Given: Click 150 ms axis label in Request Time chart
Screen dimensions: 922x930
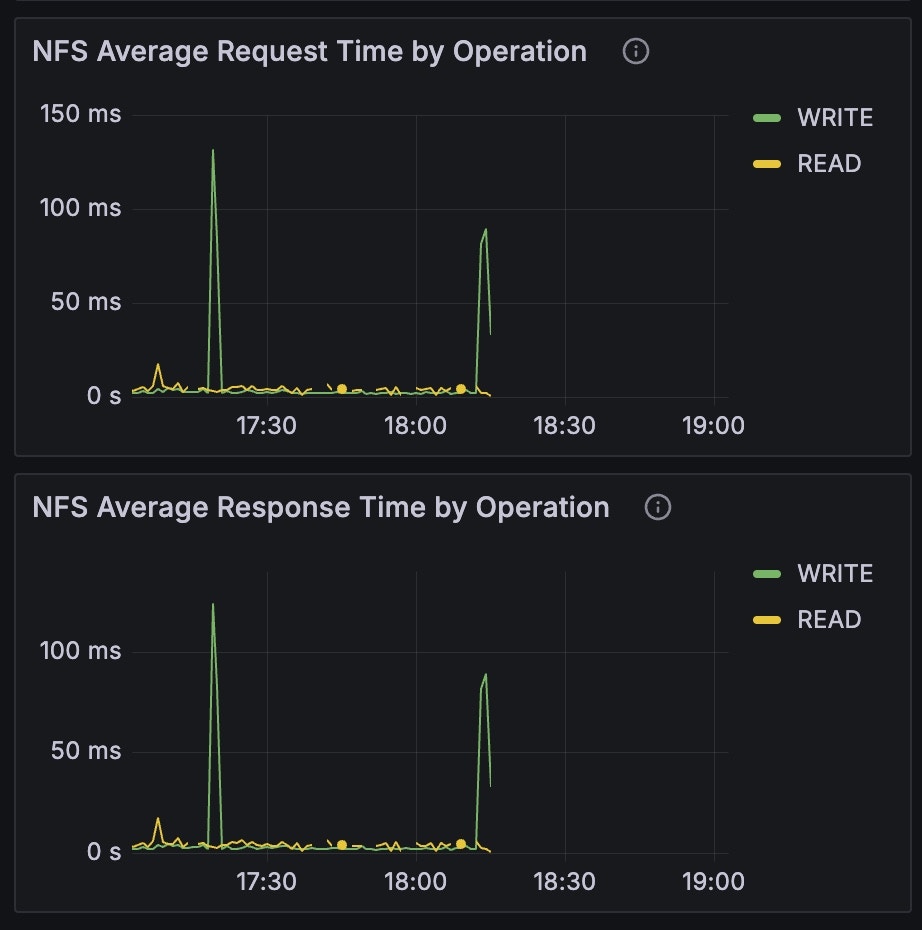Looking at the screenshot, I should (x=81, y=114).
